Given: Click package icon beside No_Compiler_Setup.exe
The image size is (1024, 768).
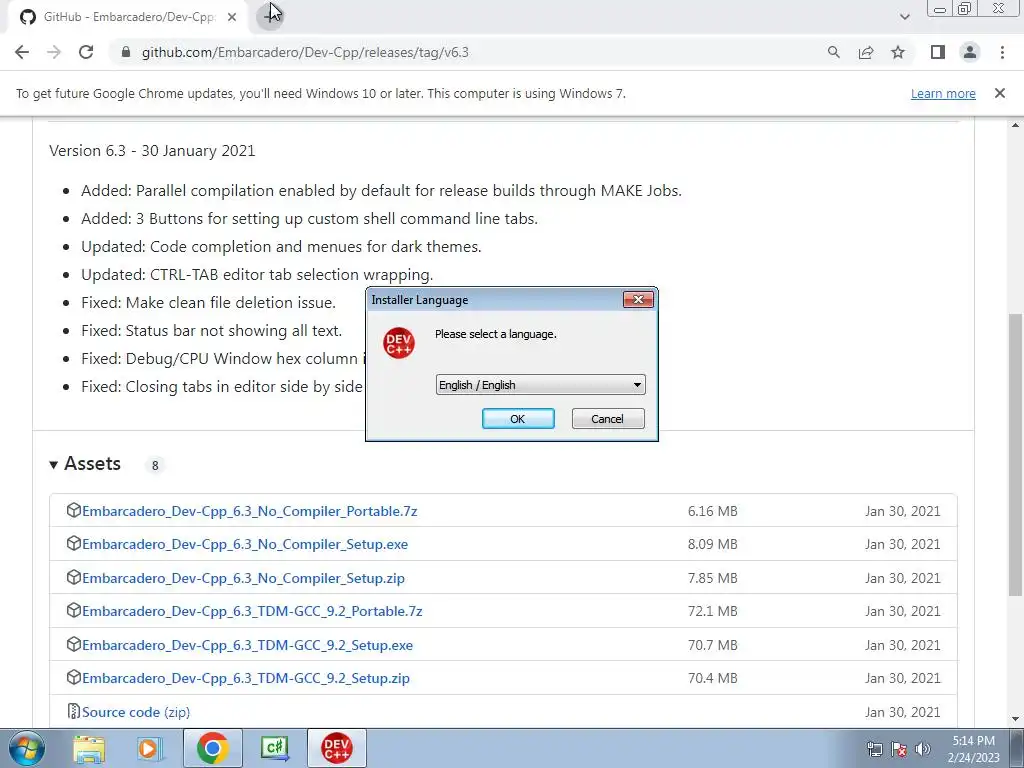Looking at the screenshot, I should click(x=74, y=543).
